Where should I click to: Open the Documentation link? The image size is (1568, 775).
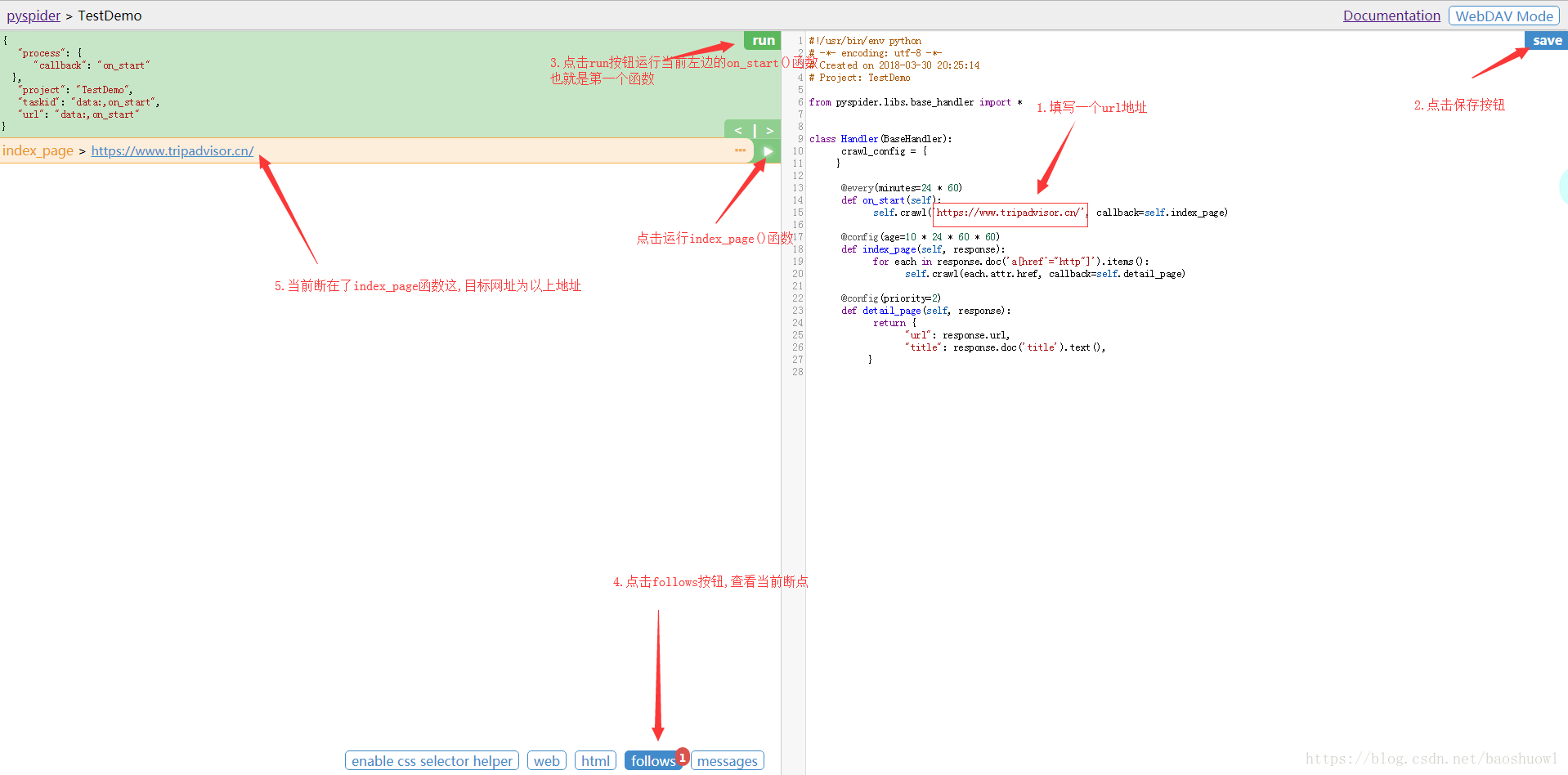pos(1391,16)
